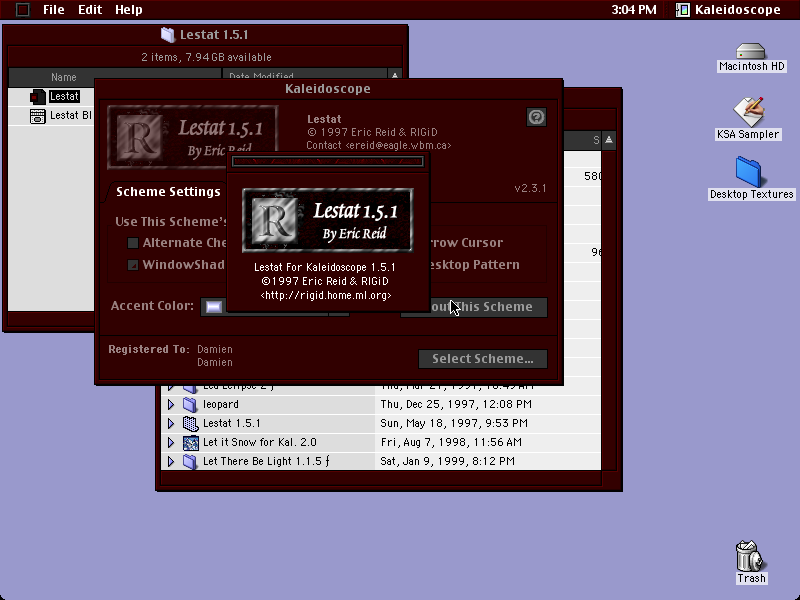This screenshot has width=800, height=600.
Task: Click the Let There Be Light 1.1.5 name
Action: pos(266,461)
